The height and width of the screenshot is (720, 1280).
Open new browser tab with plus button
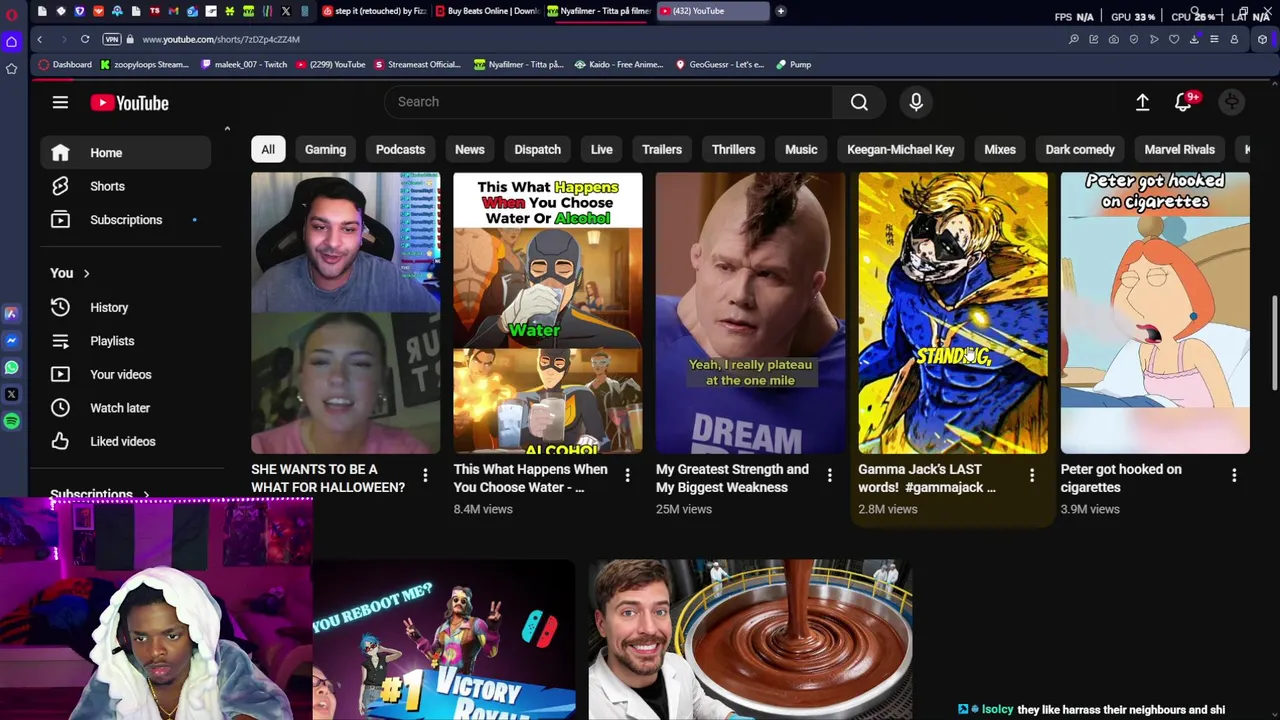[780, 11]
